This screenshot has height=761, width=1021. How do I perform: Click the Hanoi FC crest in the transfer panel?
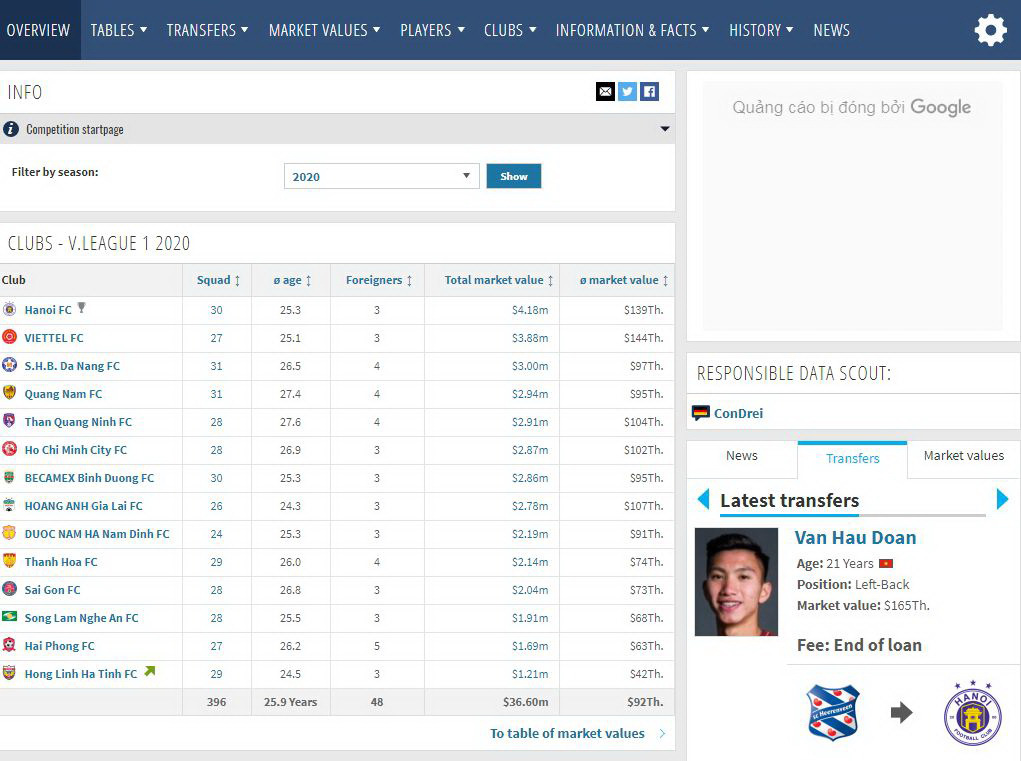[971, 712]
